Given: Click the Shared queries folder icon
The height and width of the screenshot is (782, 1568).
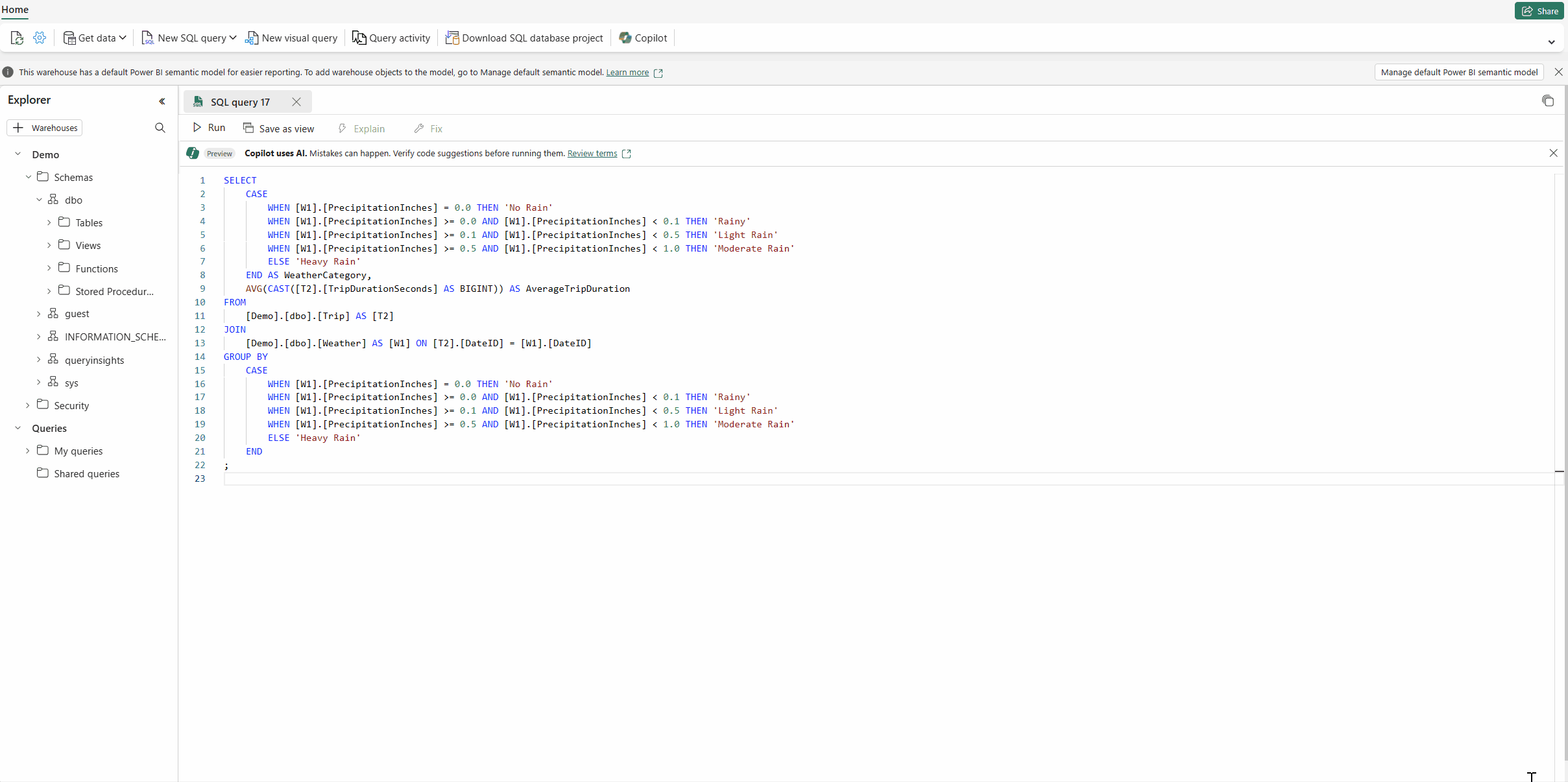Looking at the screenshot, I should (x=43, y=473).
